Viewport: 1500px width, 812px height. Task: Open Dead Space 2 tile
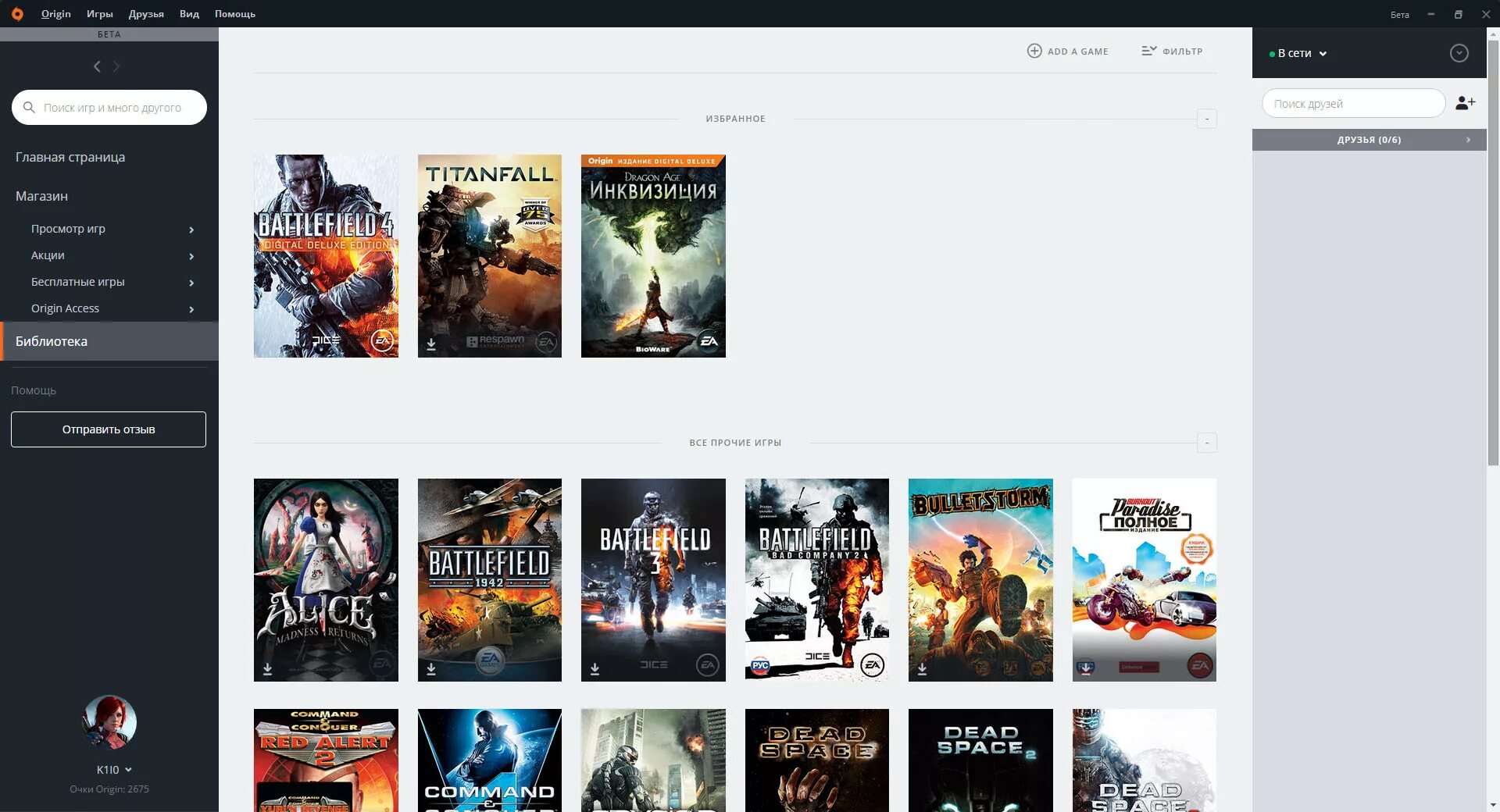(x=980, y=760)
